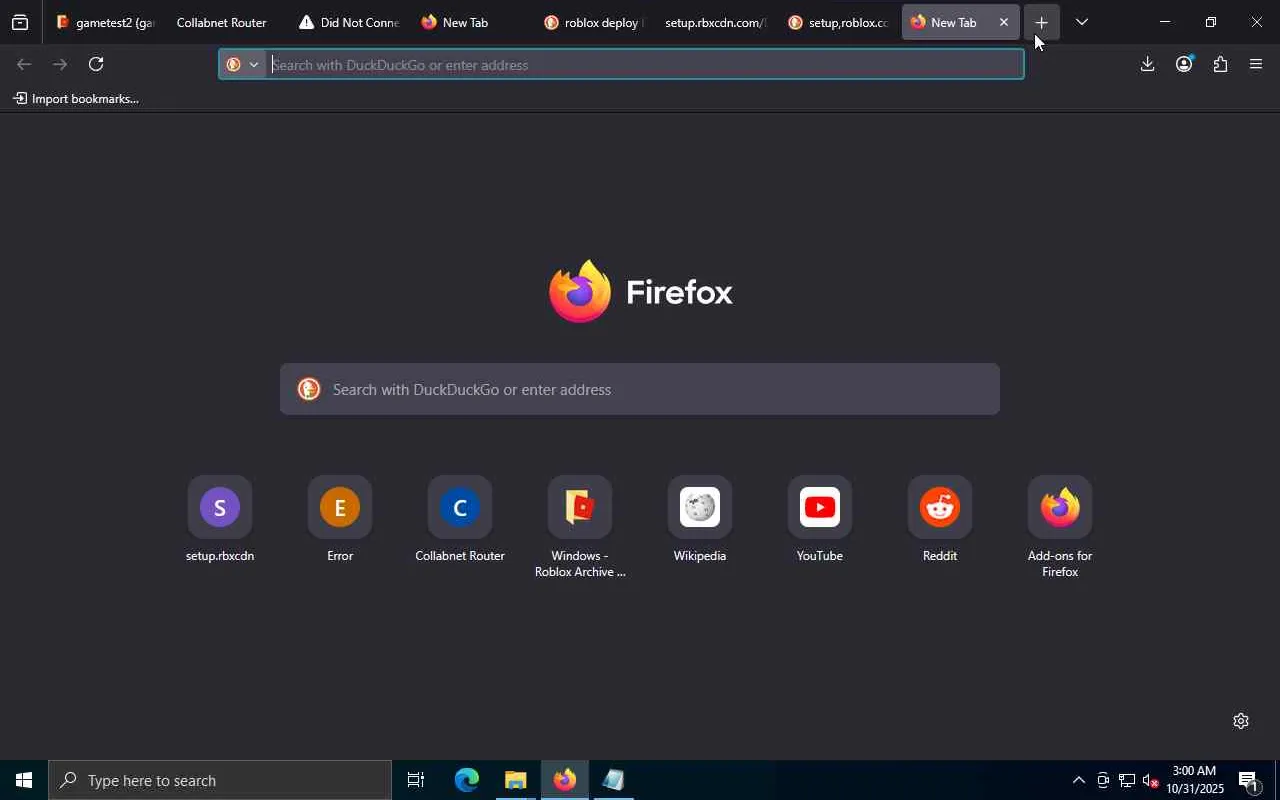Click the Firefox logo on new tab page
The height and width of the screenshot is (800, 1280).
tap(640, 291)
